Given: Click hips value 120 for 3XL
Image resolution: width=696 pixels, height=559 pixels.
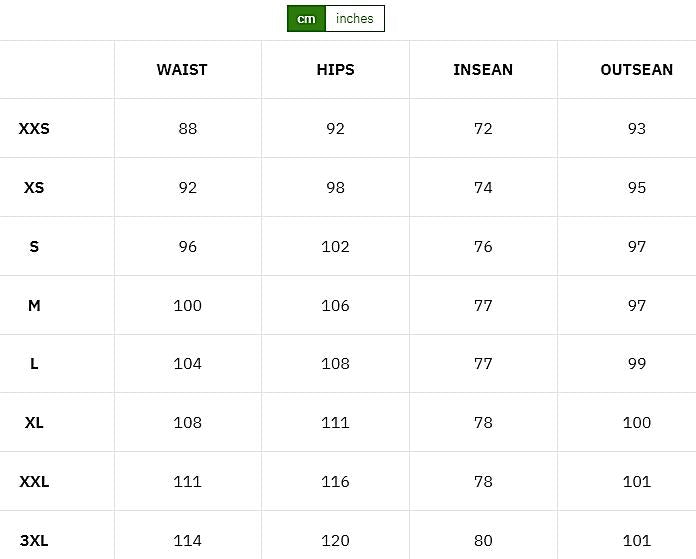Looking at the screenshot, I should pyautogui.click(x=335, y=541).
